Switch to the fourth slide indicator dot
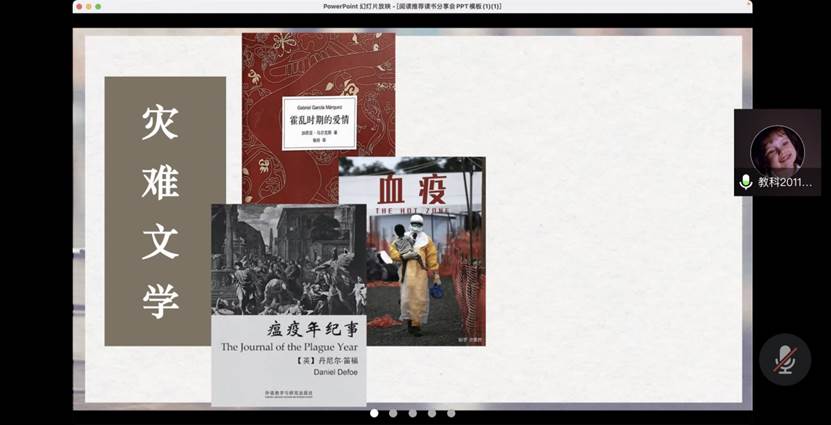 (432, 413)
